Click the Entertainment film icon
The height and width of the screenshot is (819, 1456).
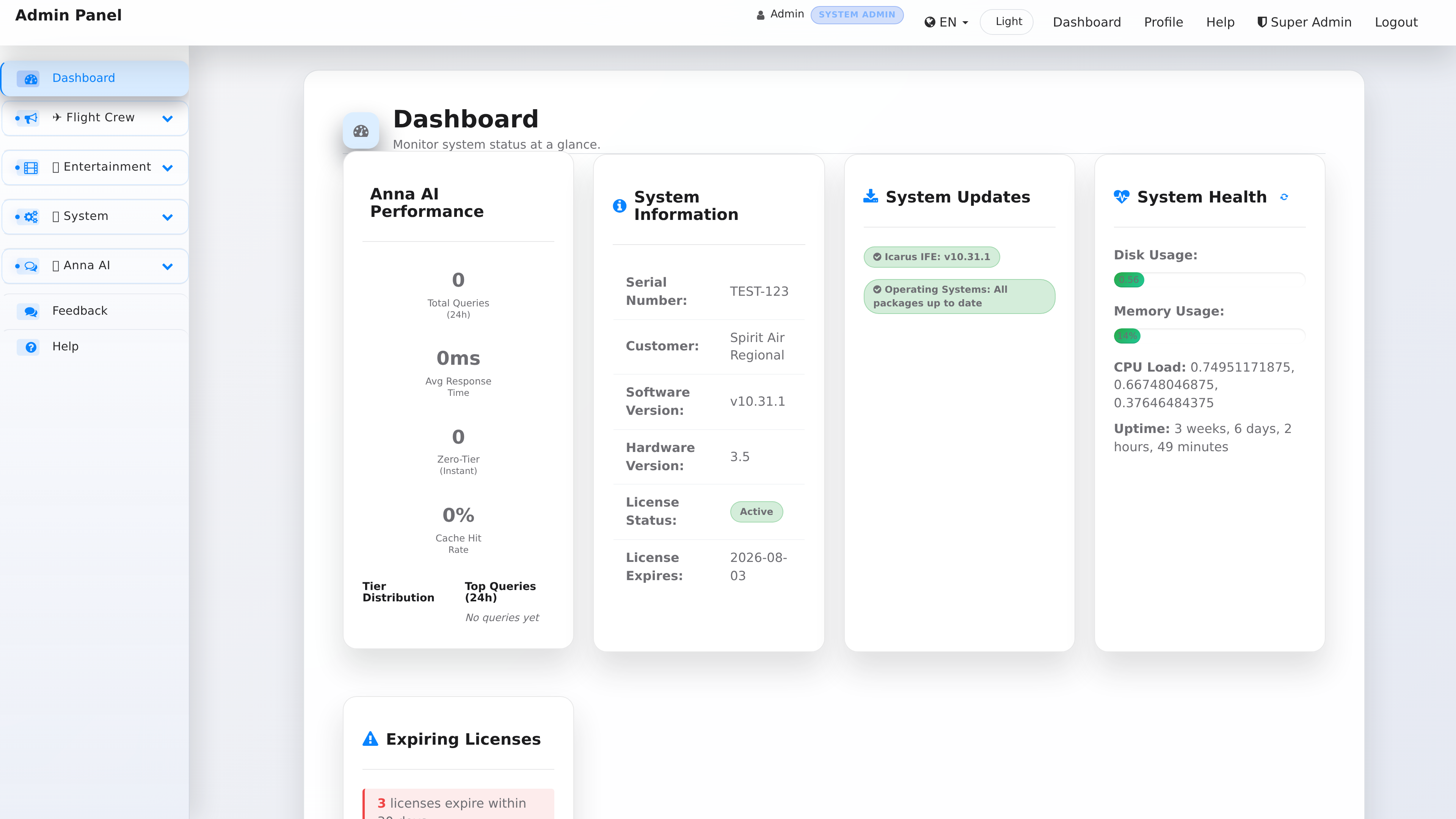pyautogui.click(x=31, y=168)
